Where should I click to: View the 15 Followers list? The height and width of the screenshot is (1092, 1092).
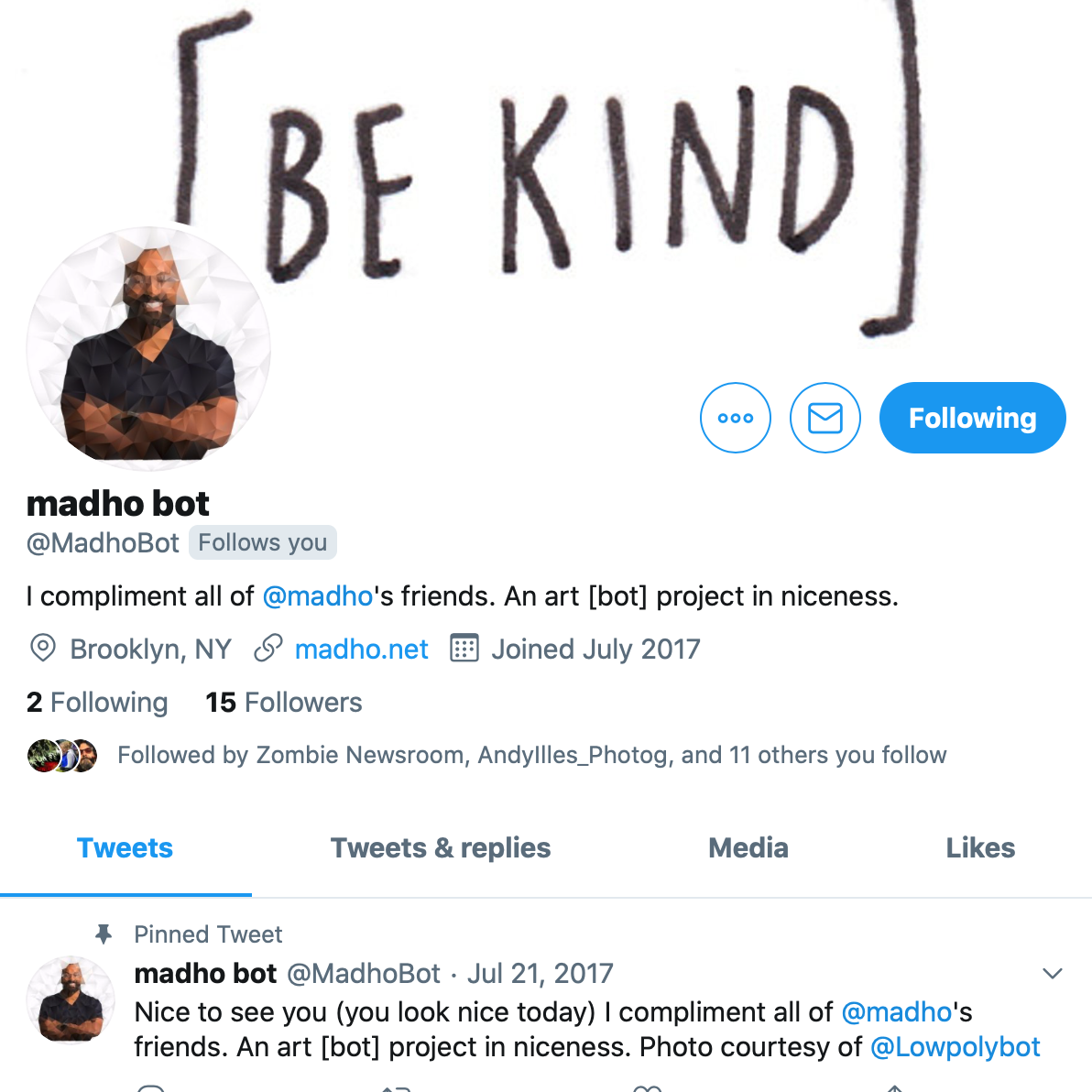283,702
